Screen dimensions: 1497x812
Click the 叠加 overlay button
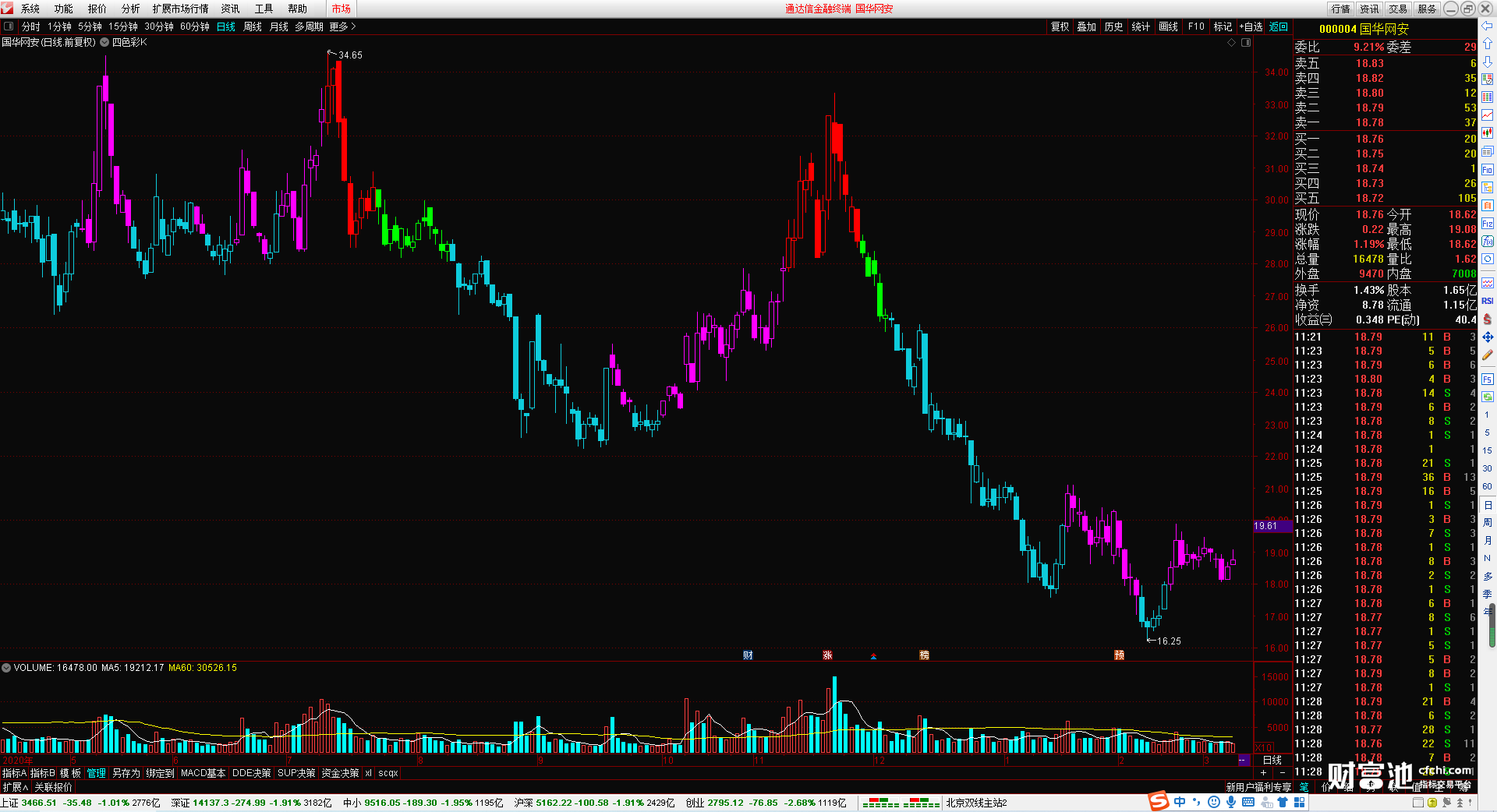click(1087, 26)
